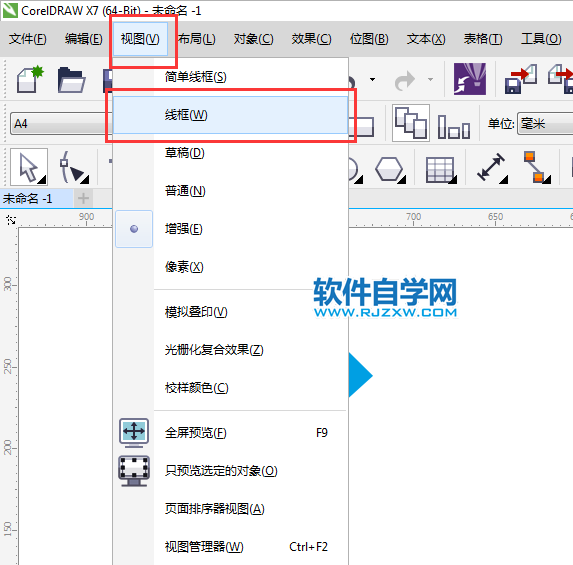Select the Parallel Dimension tool

pyautogui.click(x=492, y=167)
